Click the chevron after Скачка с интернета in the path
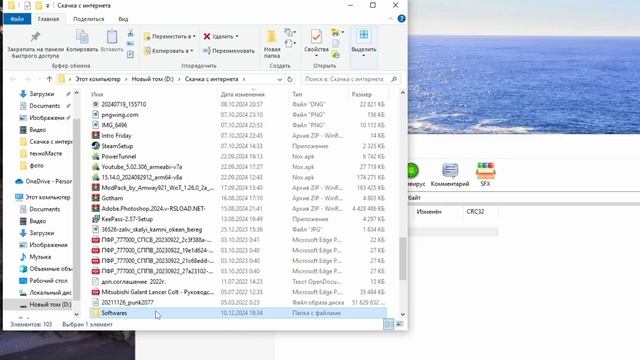This screenshot has width=640, height=360. click(244, 79)
